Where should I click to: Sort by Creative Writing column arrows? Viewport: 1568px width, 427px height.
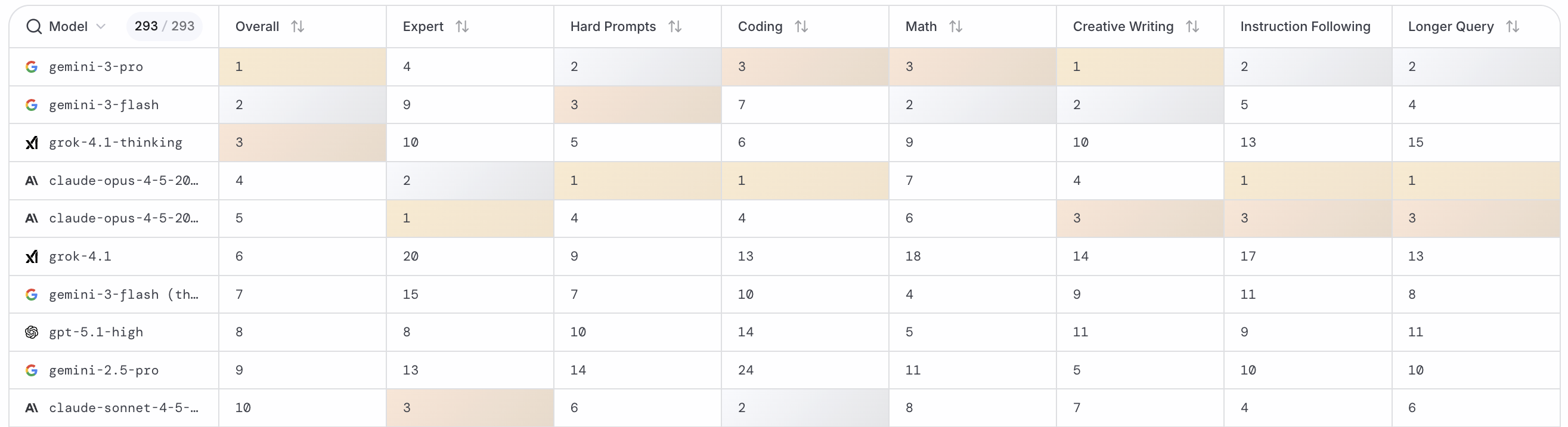(1192, 26)
